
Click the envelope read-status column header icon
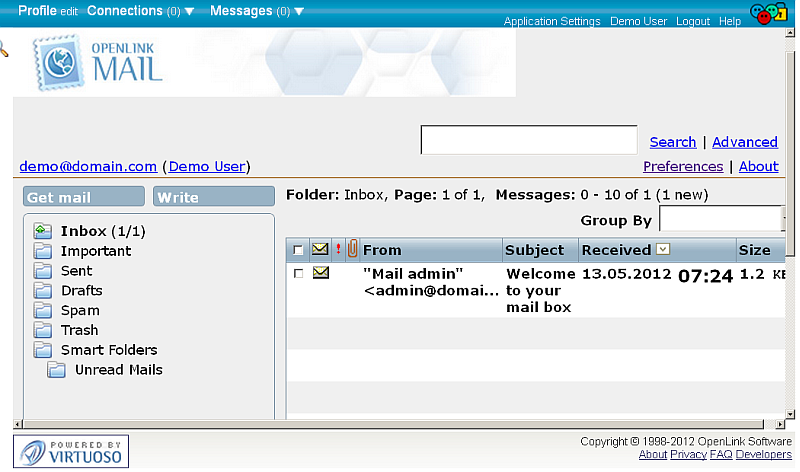[x=320, y=249]
